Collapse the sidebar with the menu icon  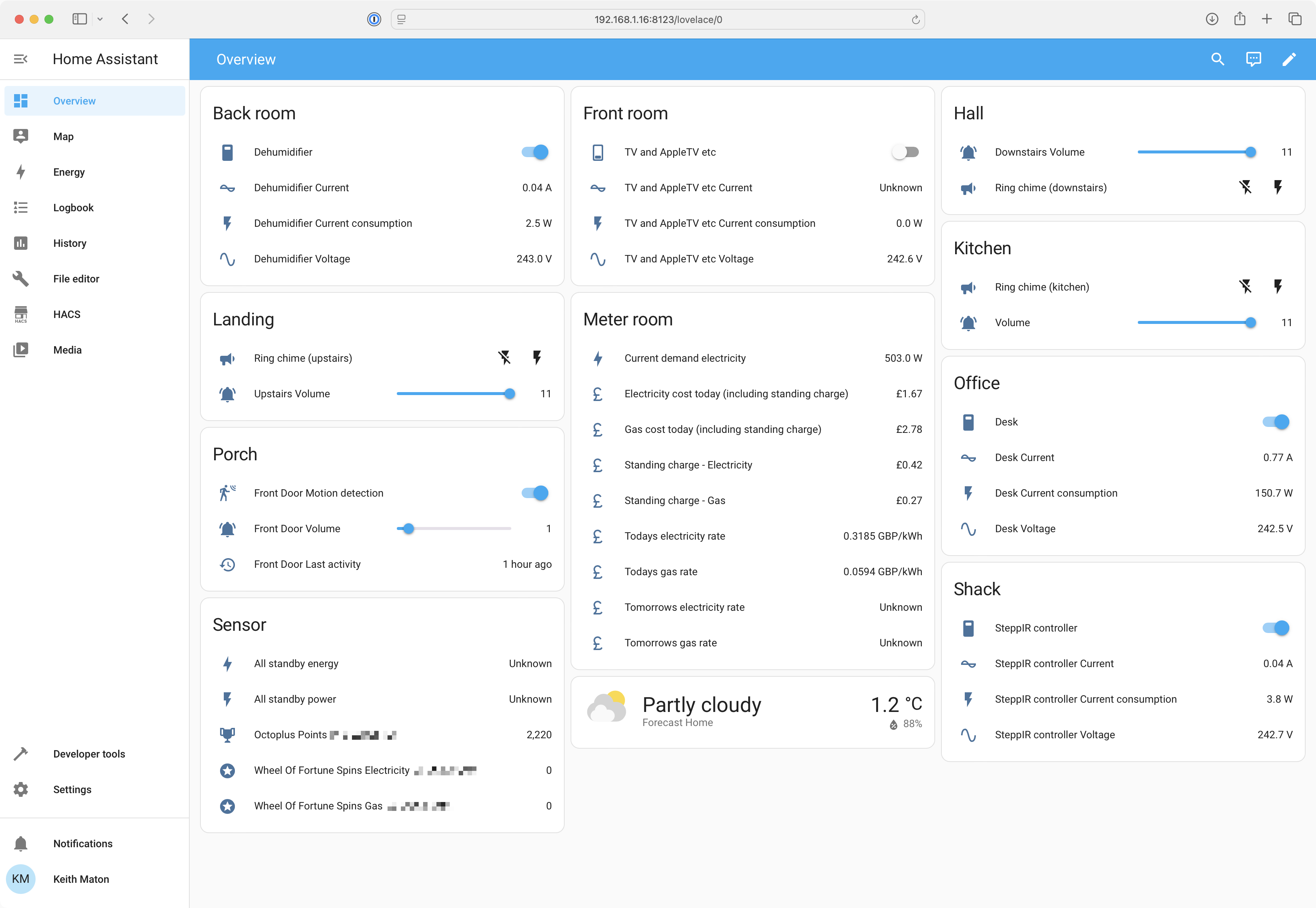point(20,59)
